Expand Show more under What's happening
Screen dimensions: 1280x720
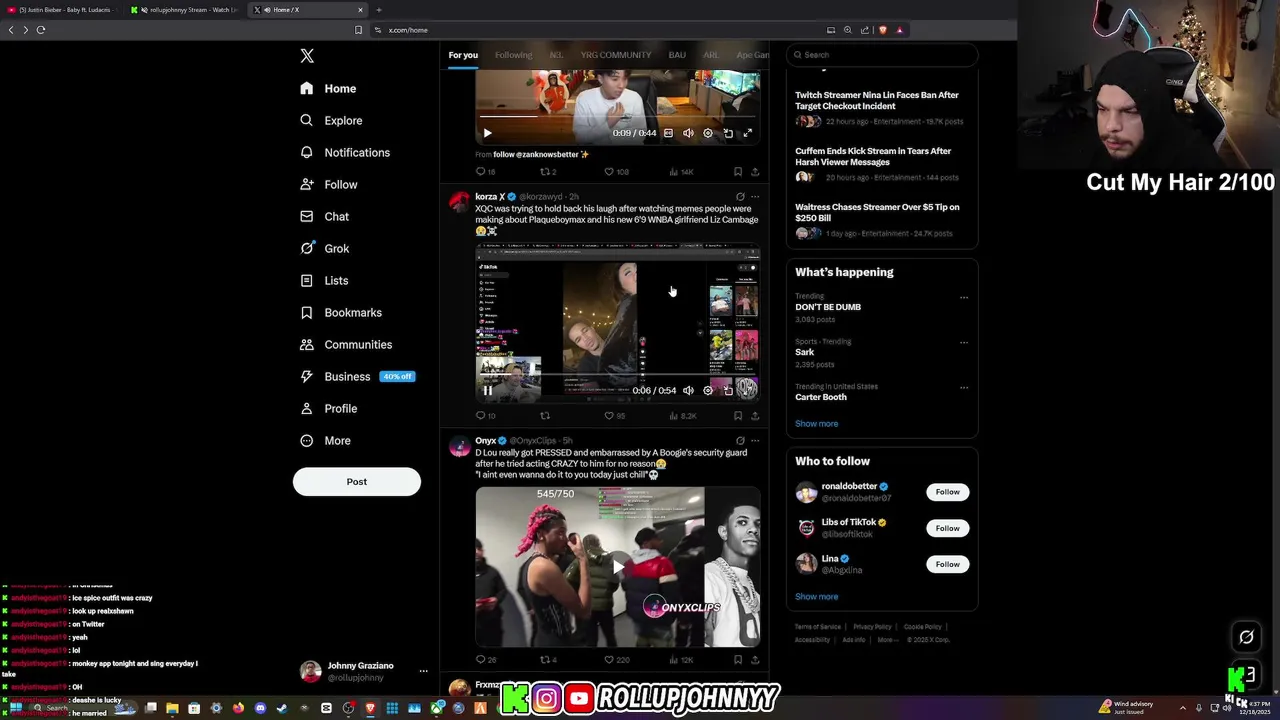click(x=816, y=424)
